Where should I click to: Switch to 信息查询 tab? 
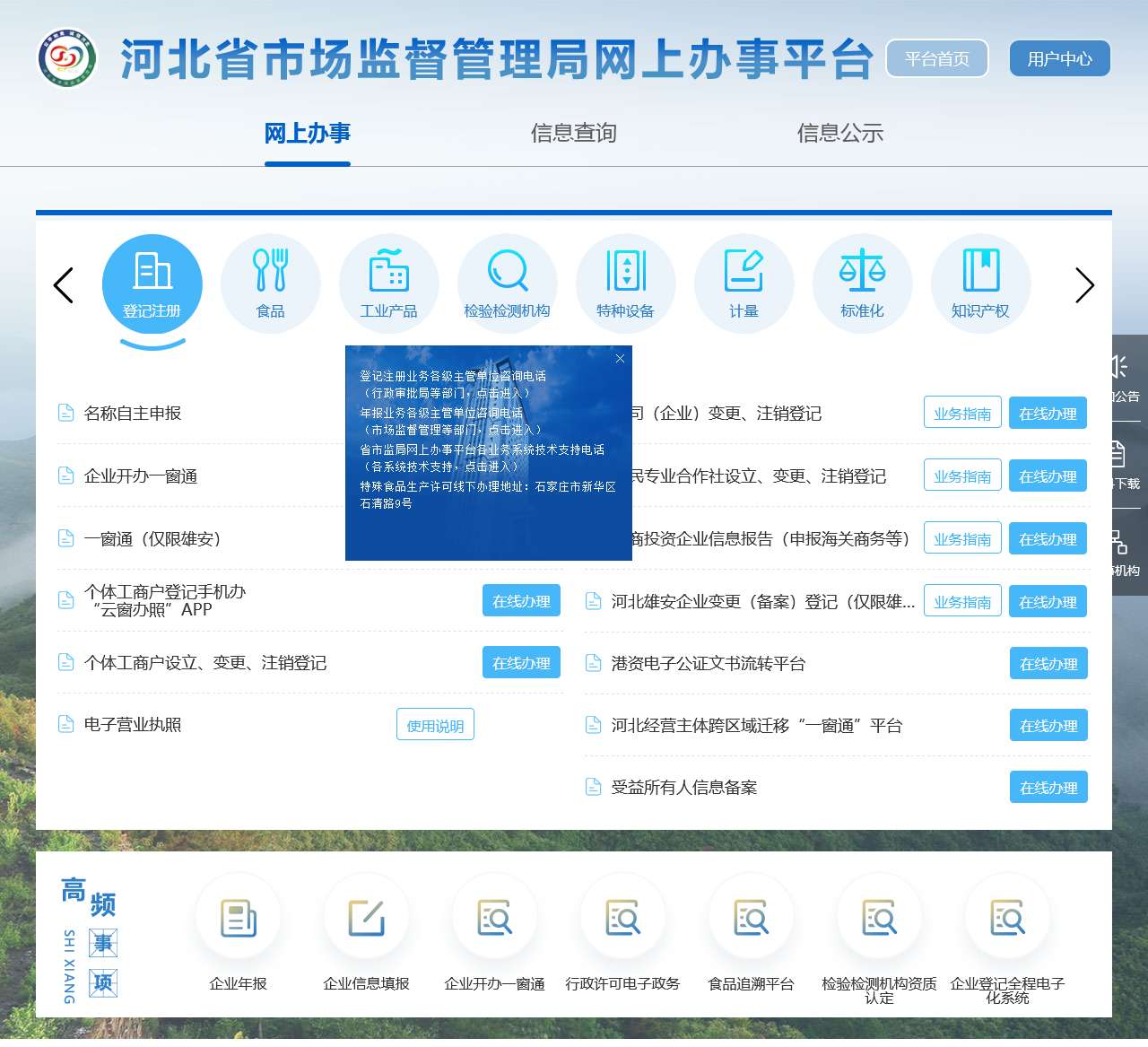point(574,134)
